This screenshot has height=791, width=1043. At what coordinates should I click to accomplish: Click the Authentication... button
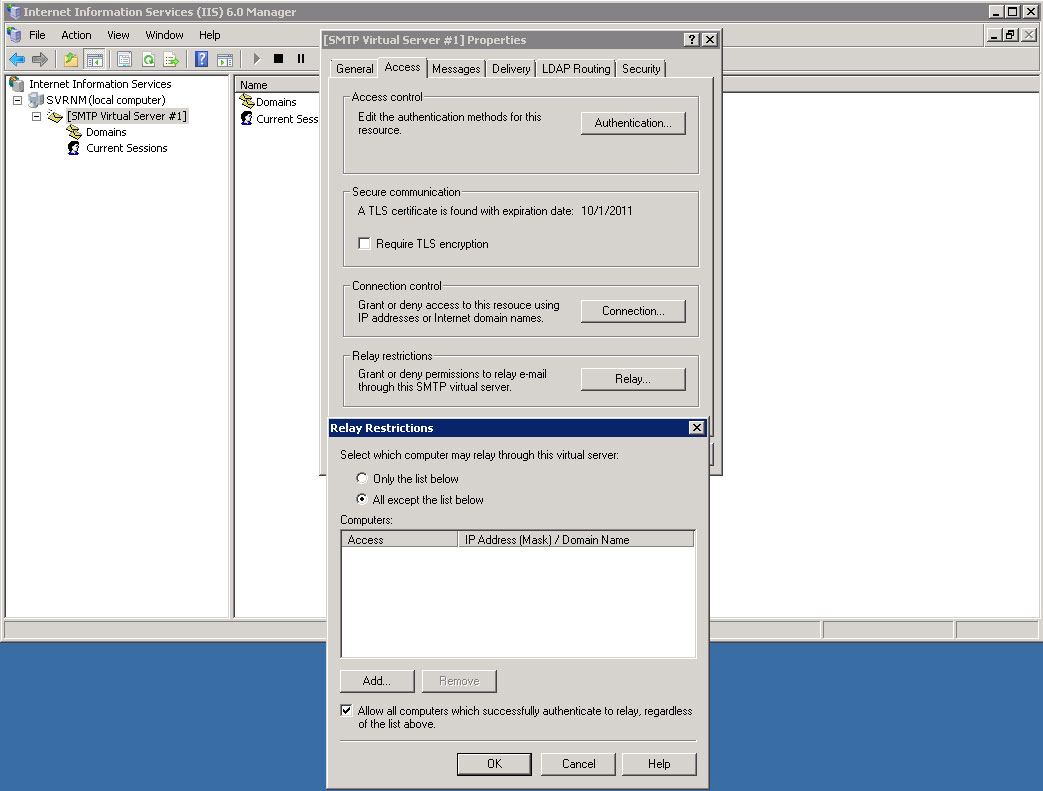pyautogui.click(x=633, y=123)
